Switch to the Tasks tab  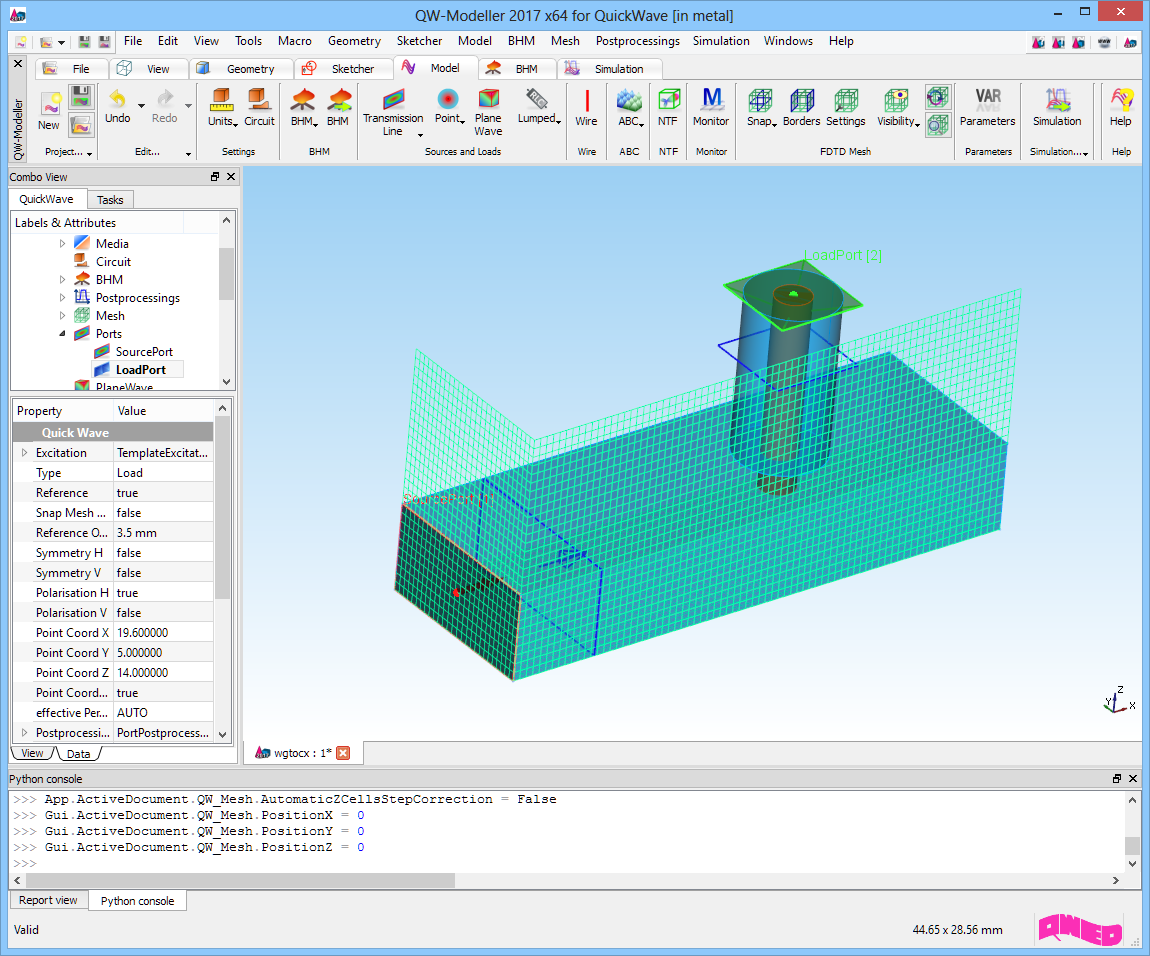click(110, 200)
